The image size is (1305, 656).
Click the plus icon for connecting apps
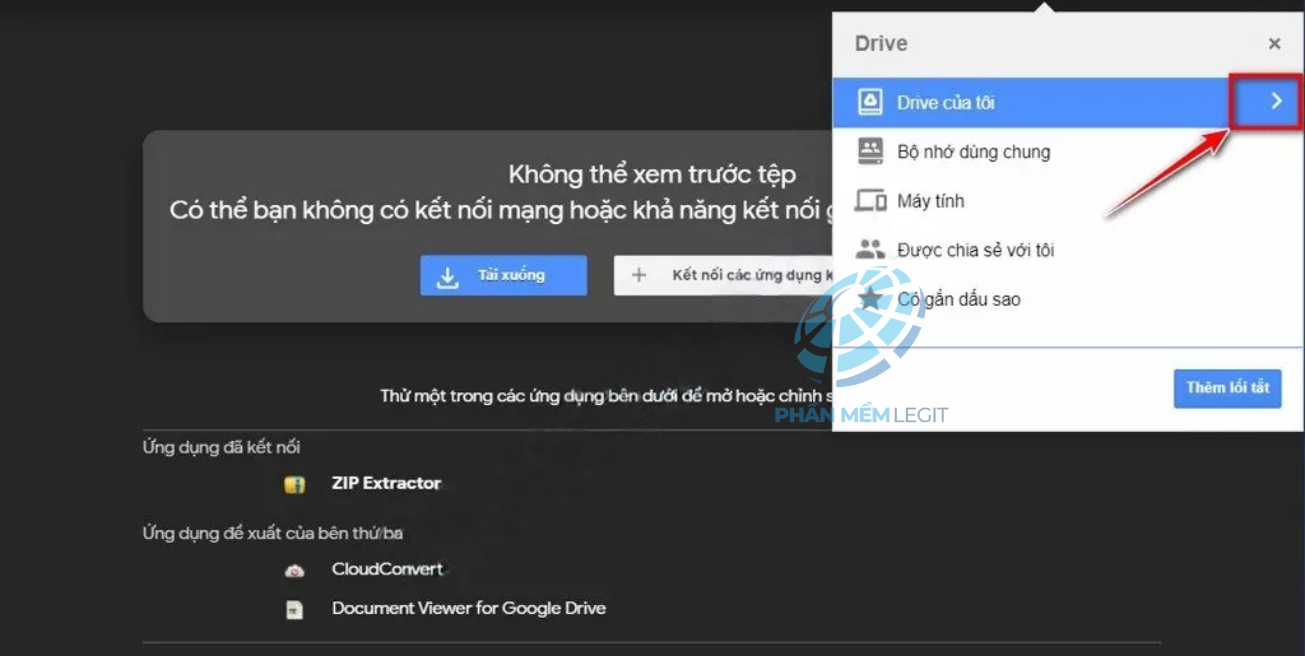(x=640, y=275)
